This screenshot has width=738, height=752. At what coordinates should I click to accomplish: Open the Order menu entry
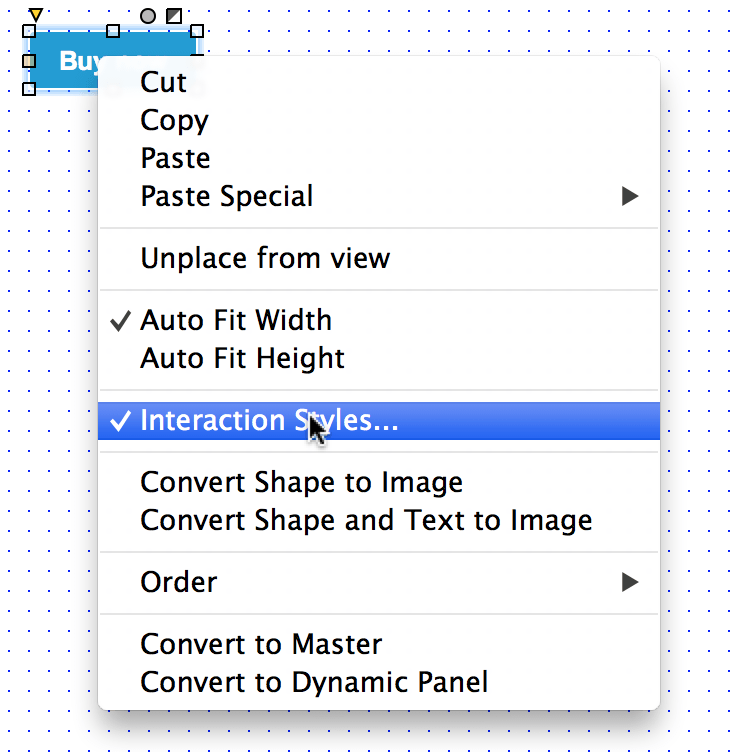pyautogui.click(x=179, y=582)
